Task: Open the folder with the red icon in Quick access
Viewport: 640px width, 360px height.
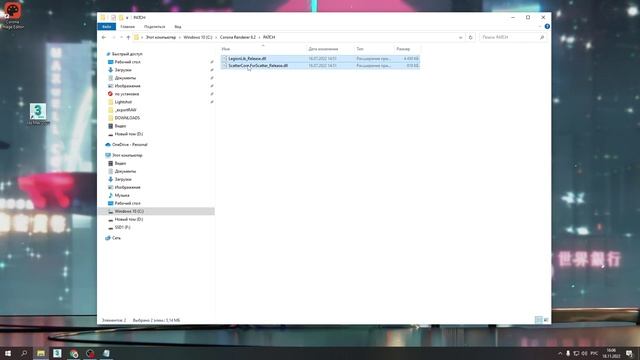Action: point(127,94)
